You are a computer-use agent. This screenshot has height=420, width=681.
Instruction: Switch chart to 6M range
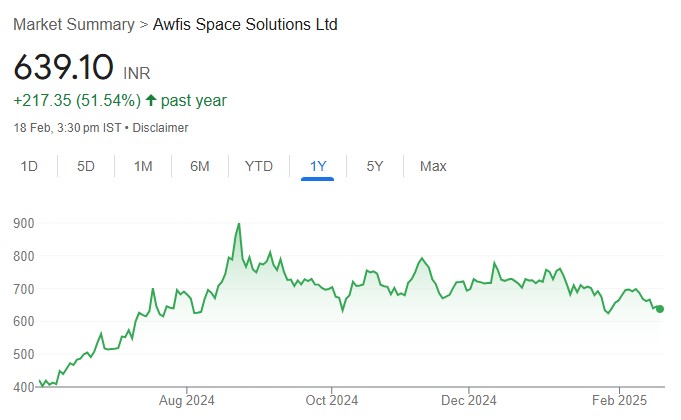tap(200, 166)
